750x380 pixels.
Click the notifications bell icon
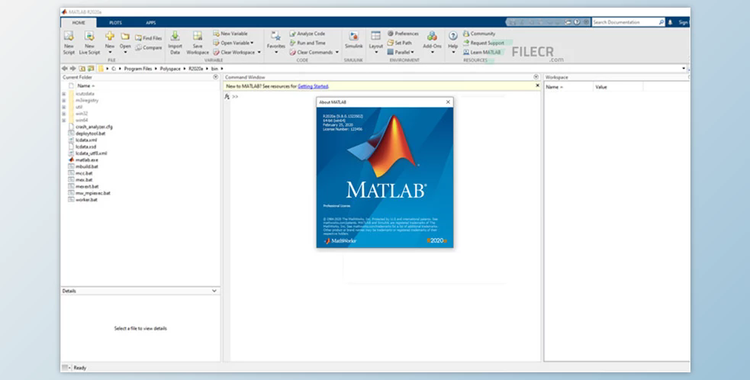pyautogui.click(x=670, y=22)
